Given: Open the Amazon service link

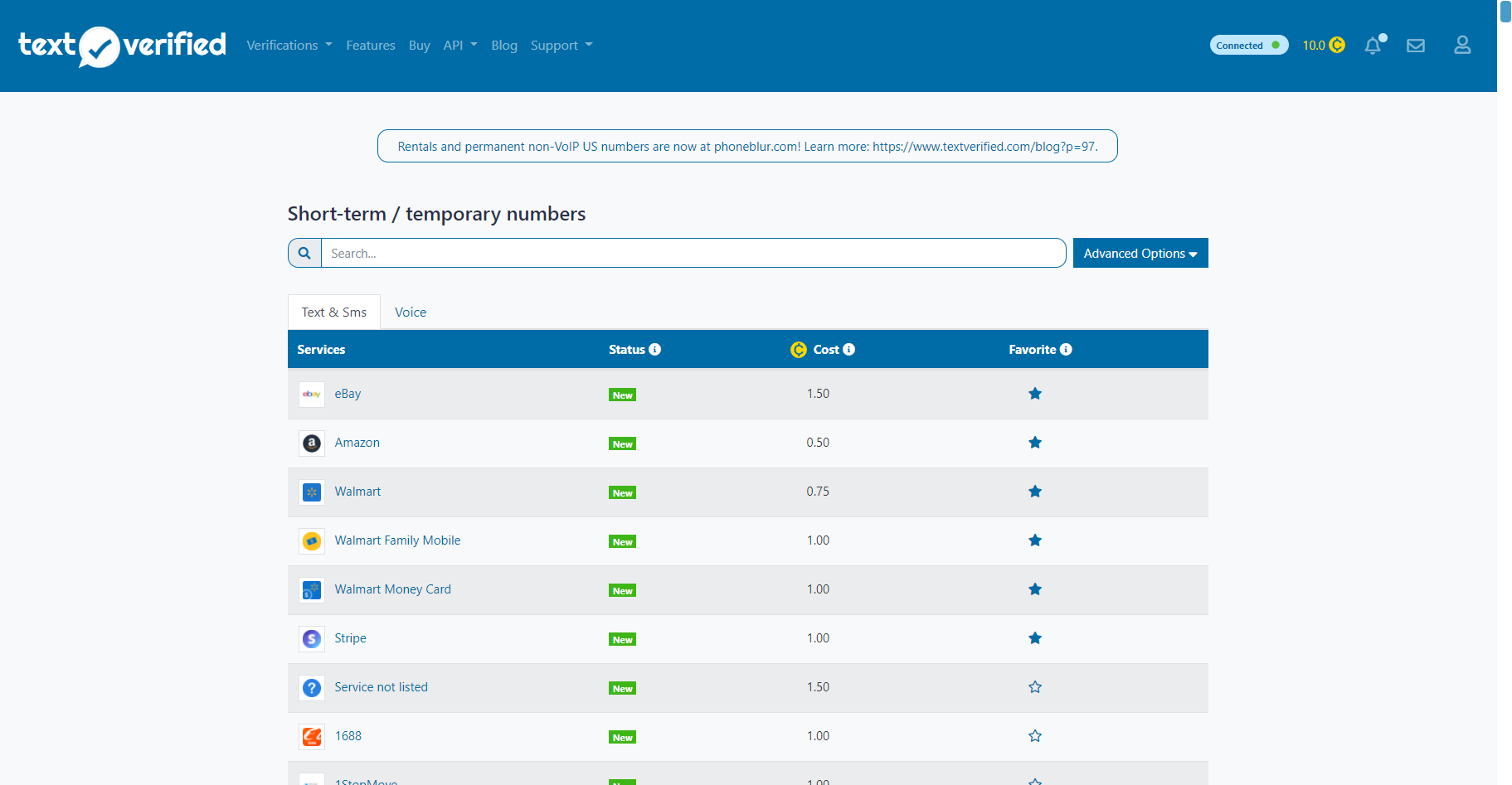Looking at the screenshot, I should point(357,443).
